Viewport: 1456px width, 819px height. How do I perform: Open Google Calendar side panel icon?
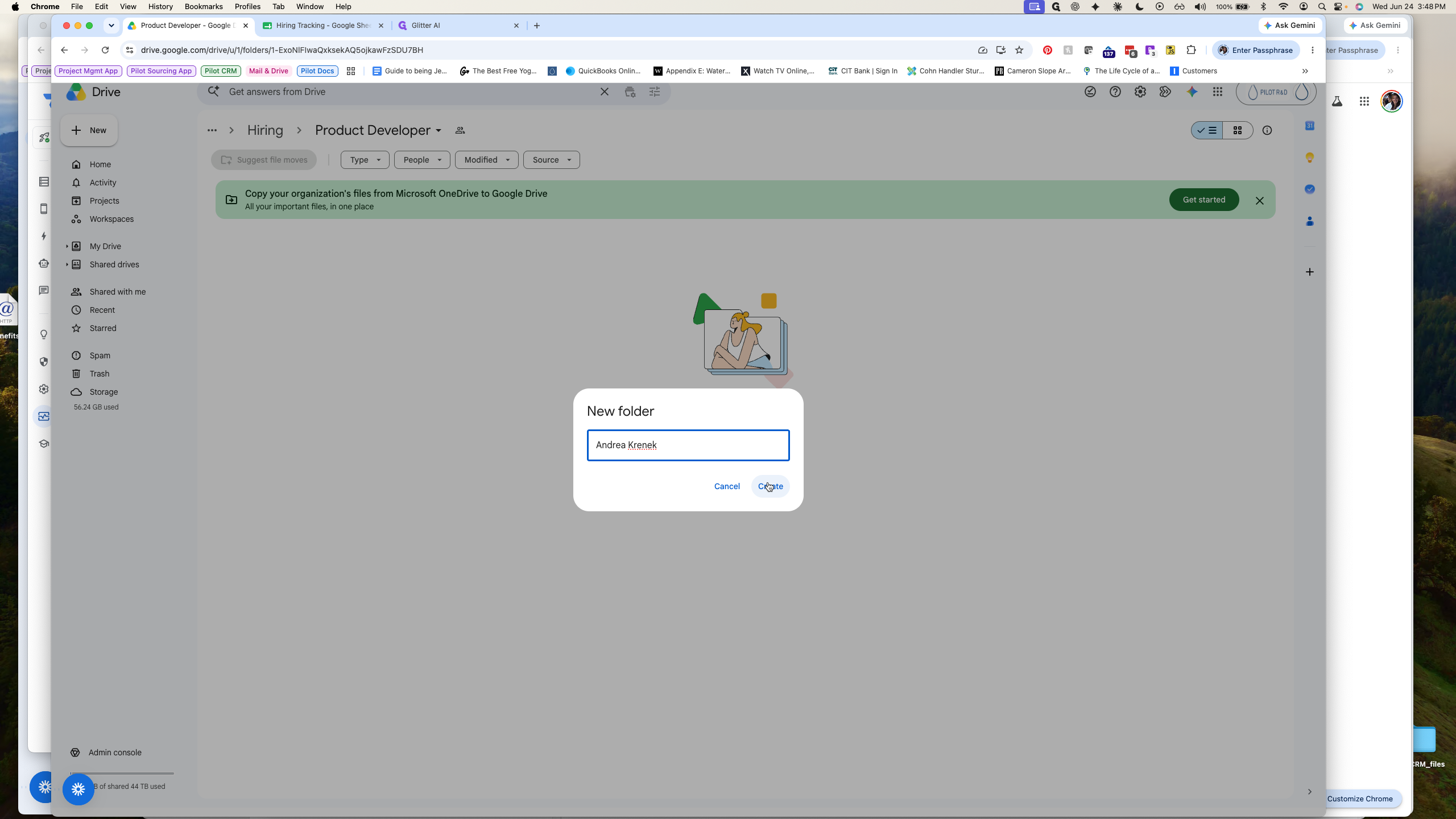(1310, 126)
